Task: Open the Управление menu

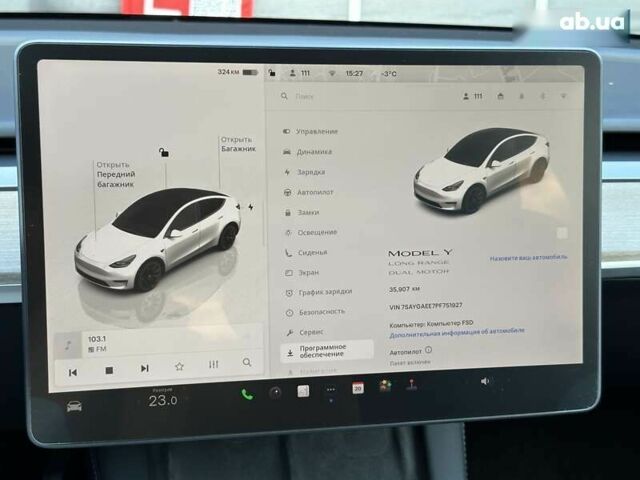Action: point(311,131)
